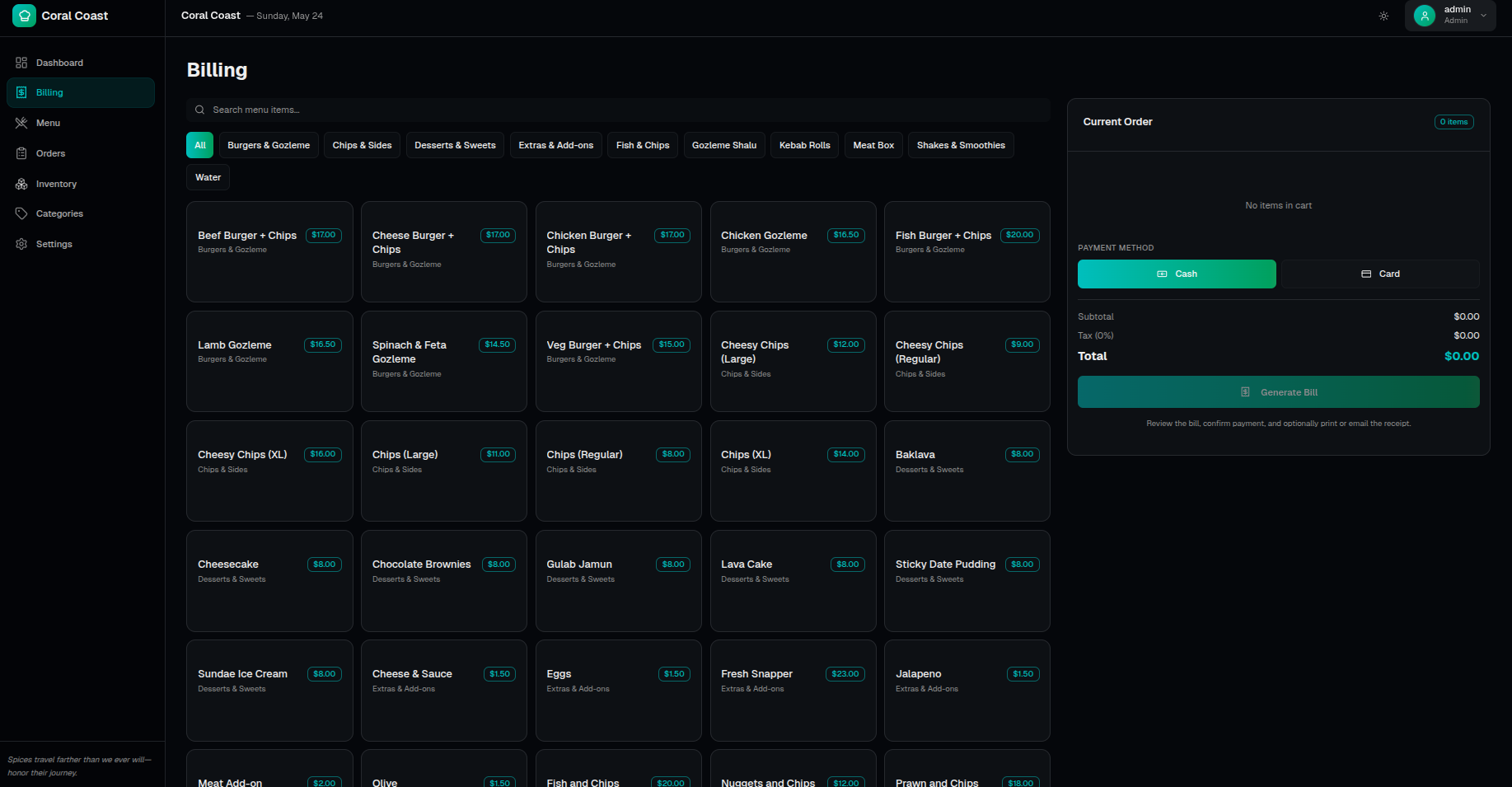
Task: Click the Billing receipt icon in sidebar
Action: [x=21, y=92]
